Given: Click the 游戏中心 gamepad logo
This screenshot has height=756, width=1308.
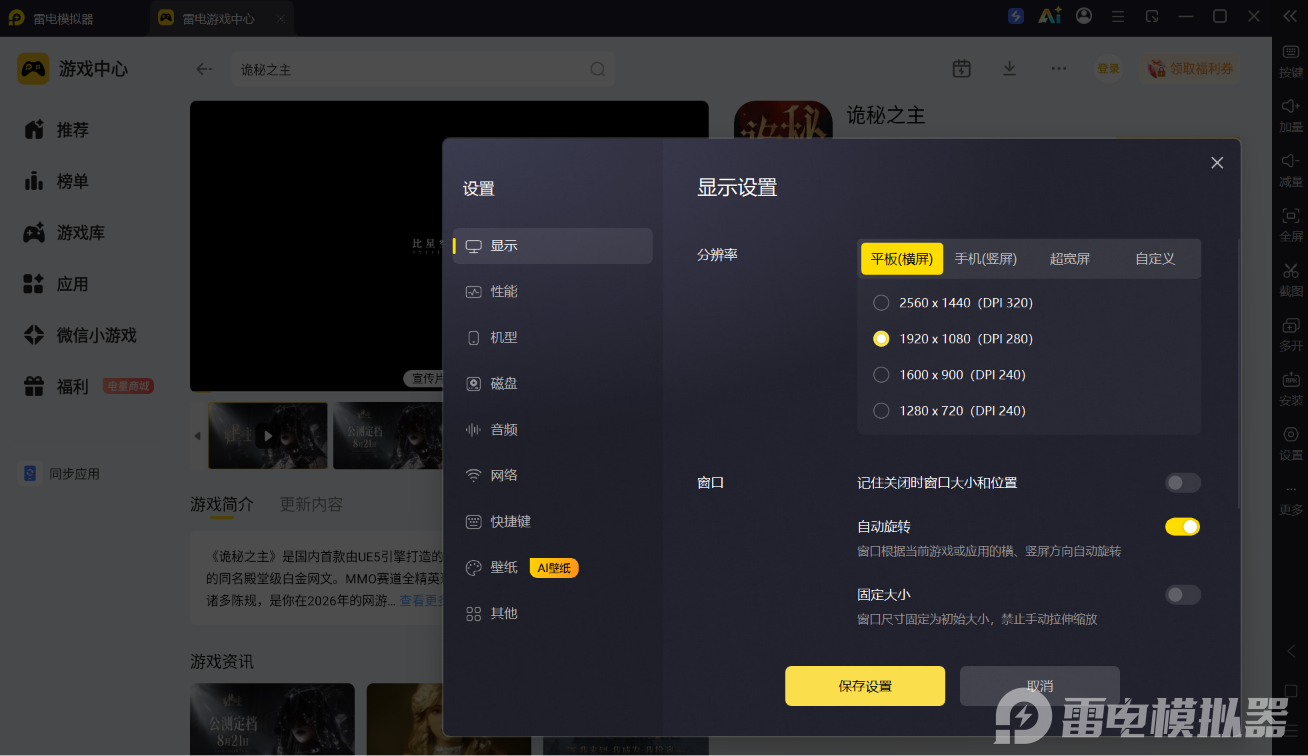Looking at the screenshot, I should [x=33, y=68].
